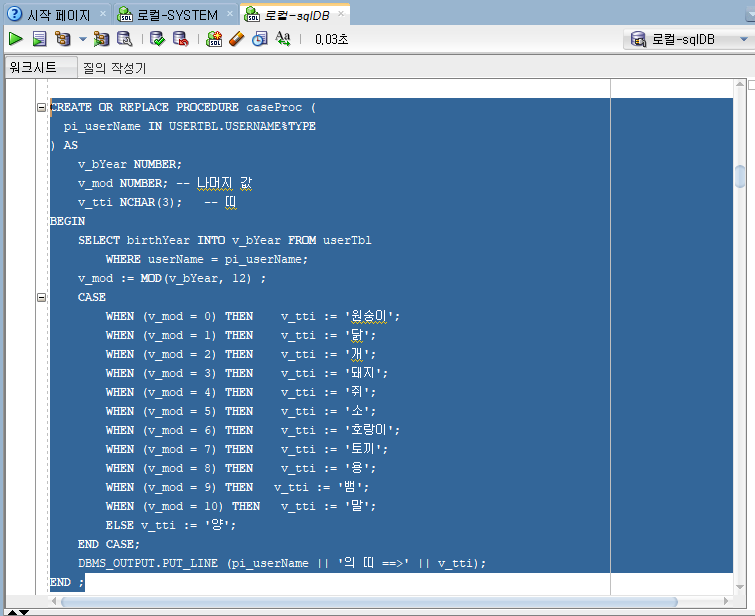Click the Aa change case icon
The image size is (755, 616).
point(283,39)
